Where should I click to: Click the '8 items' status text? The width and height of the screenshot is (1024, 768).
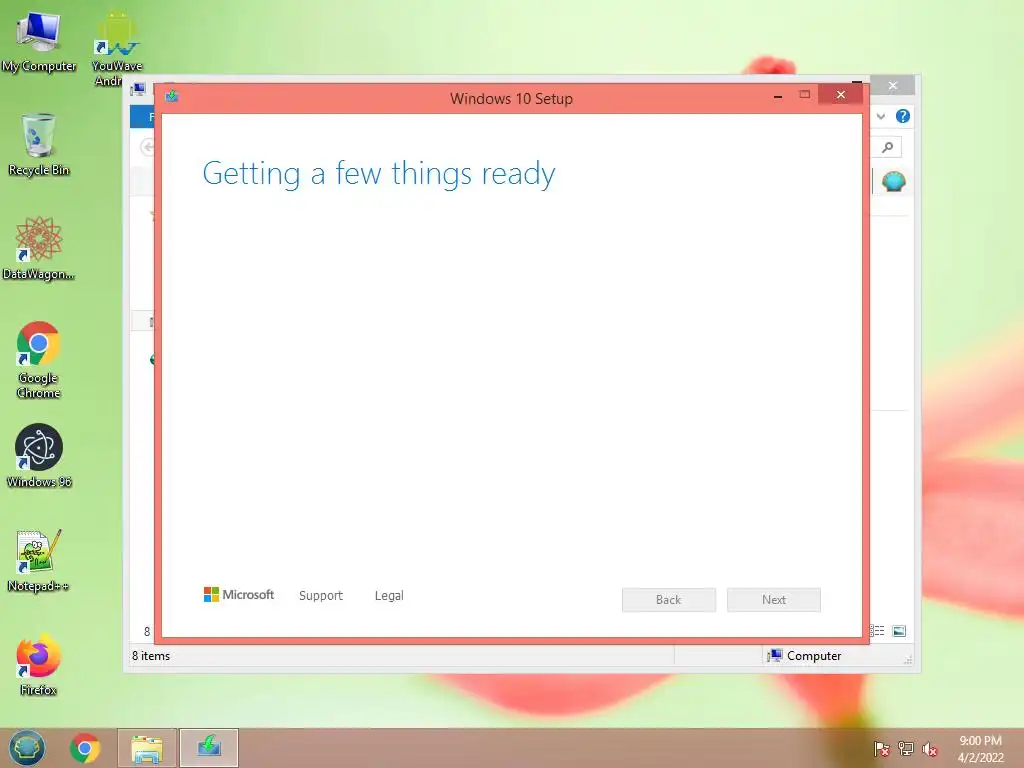pyautogui.click(x=151, y=656)
